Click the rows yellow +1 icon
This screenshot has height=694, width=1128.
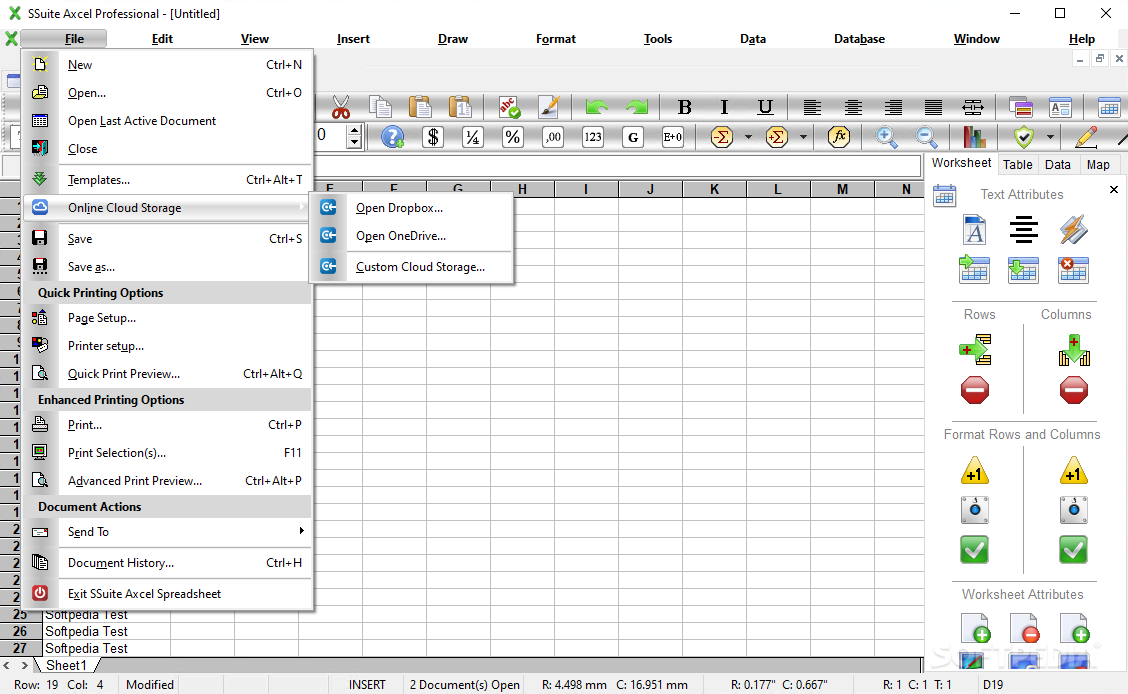point(975,470)
